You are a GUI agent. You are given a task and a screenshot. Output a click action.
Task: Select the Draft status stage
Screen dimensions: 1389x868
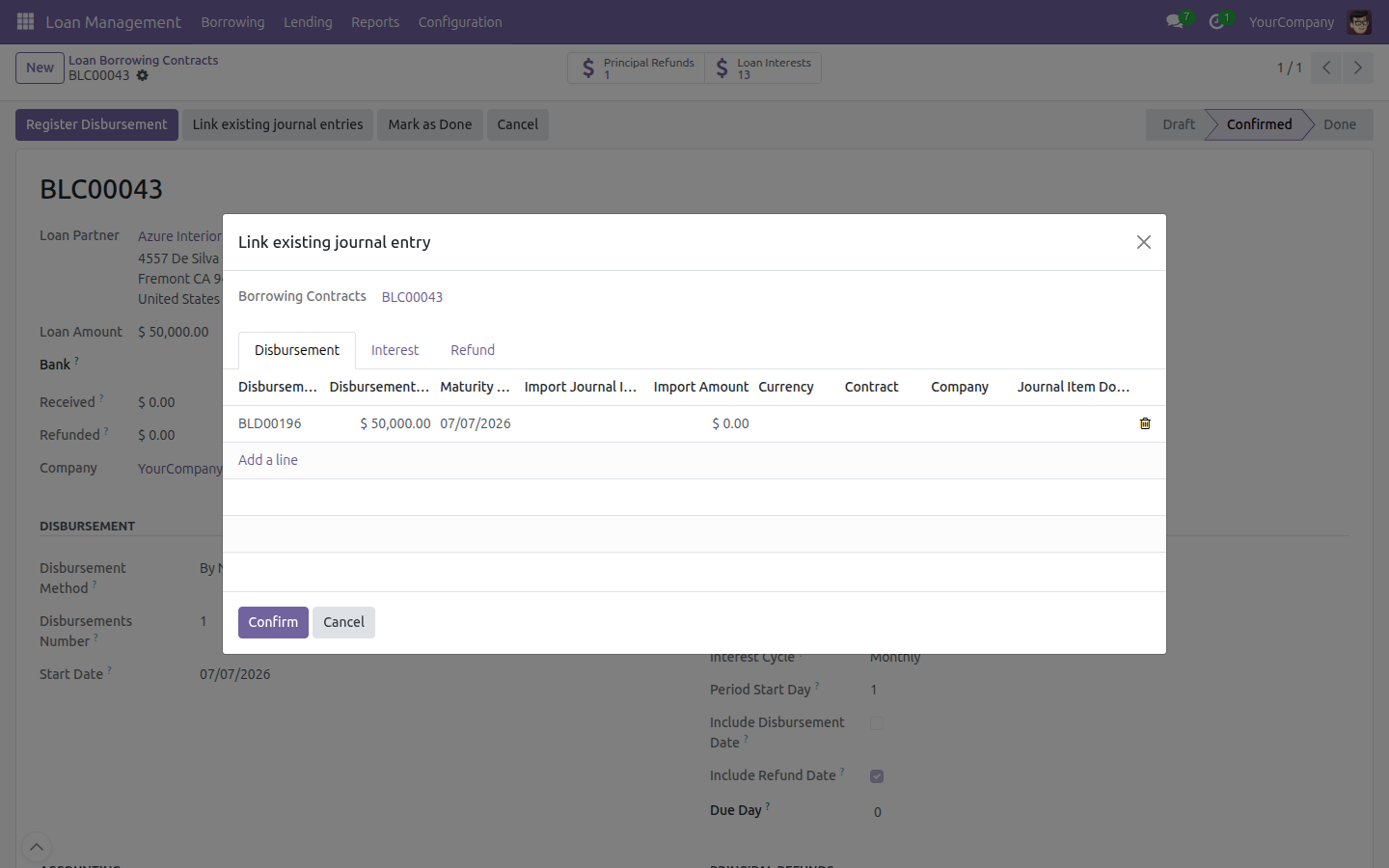tap(1178, 124)
